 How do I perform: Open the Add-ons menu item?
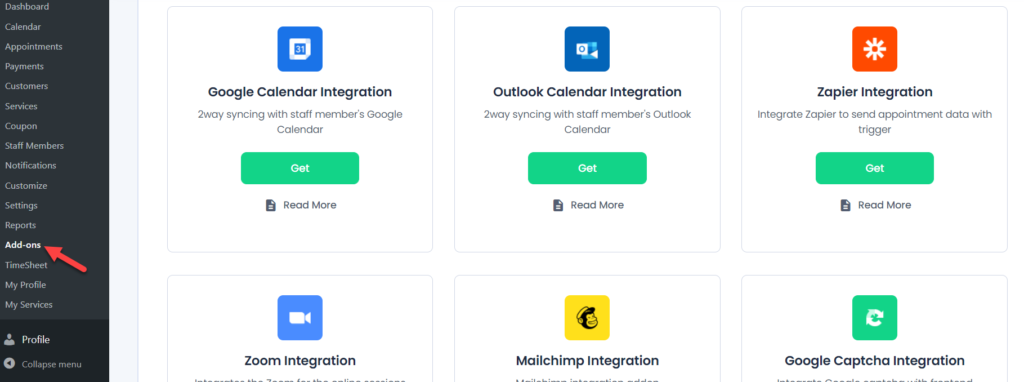[23, 245]
